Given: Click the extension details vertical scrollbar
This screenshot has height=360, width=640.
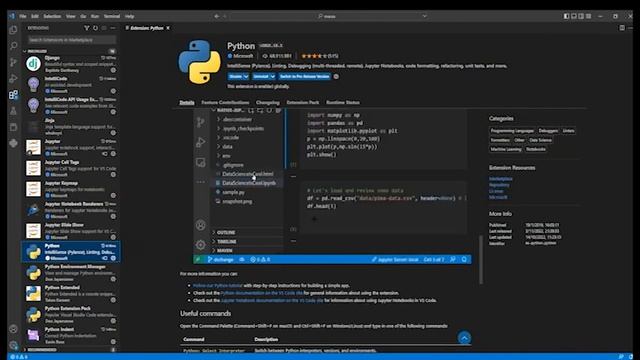Looking at the screenshot, I should [481, 260].
